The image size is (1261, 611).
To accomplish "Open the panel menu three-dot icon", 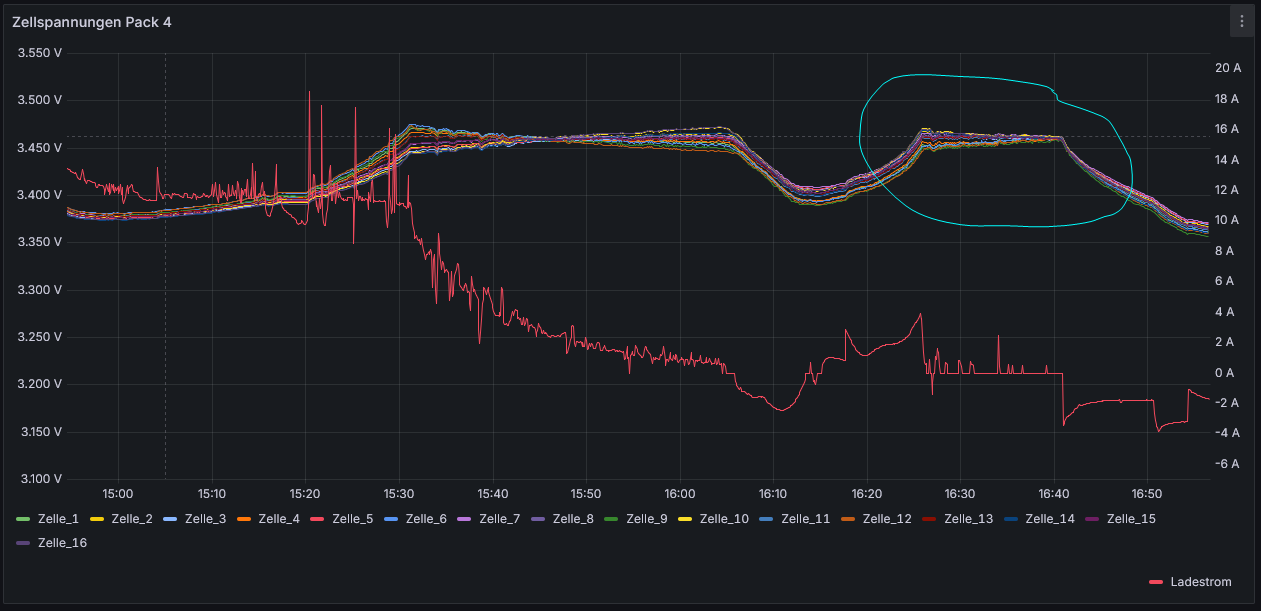I will point(1242,21).
